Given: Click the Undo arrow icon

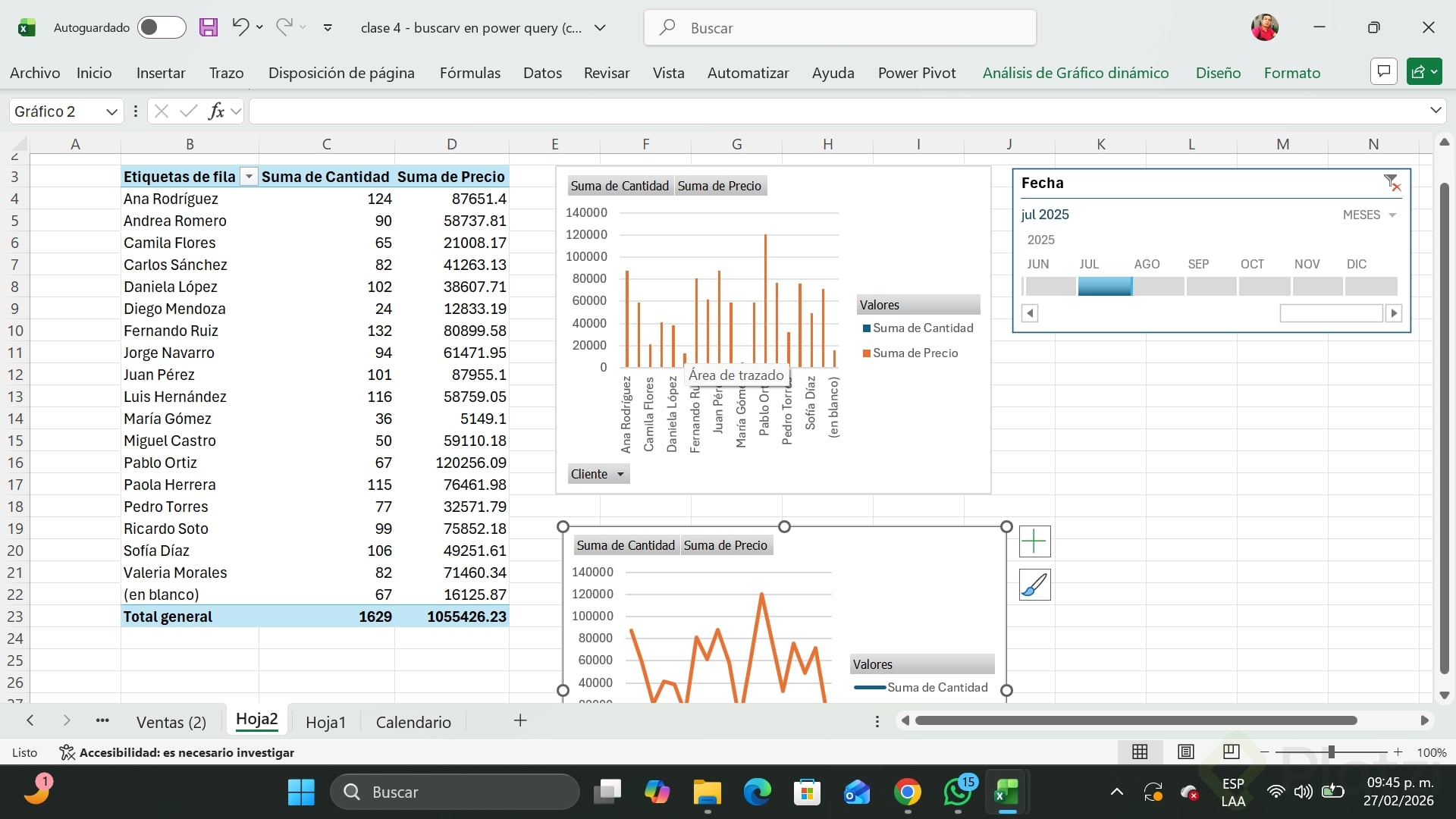Looking at the screenshot, I should click(240, 27).
